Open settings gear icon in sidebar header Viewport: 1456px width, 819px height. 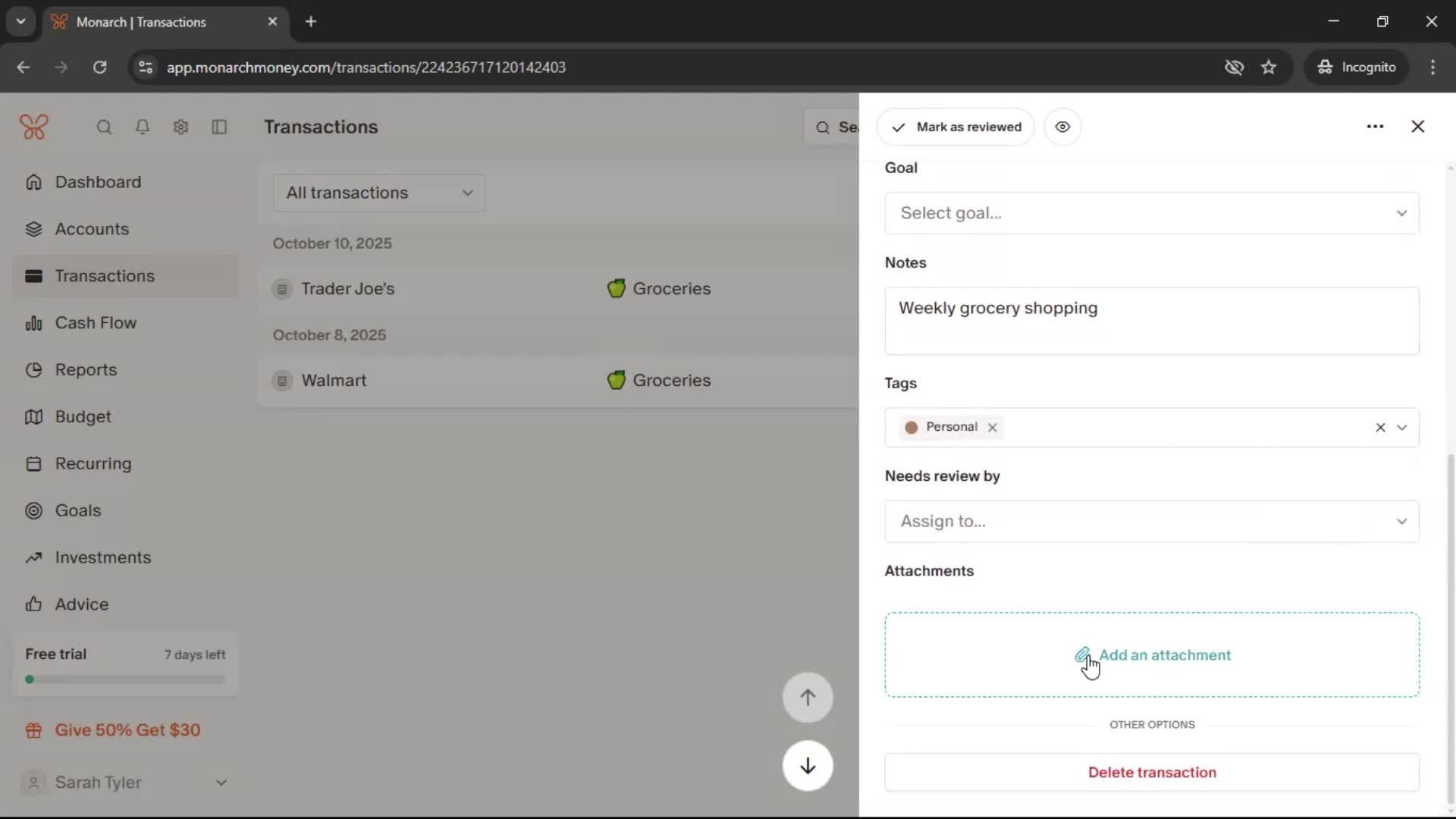[180, 127]
